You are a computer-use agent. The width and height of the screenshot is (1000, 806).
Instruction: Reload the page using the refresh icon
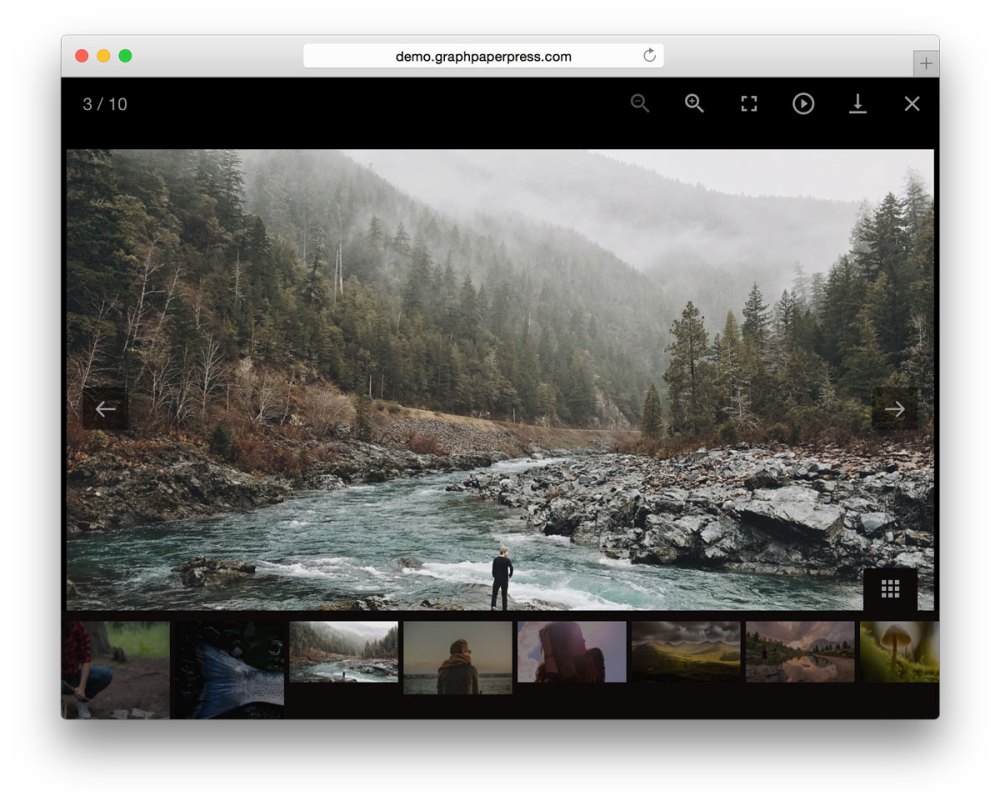click(x=649, y=56)
